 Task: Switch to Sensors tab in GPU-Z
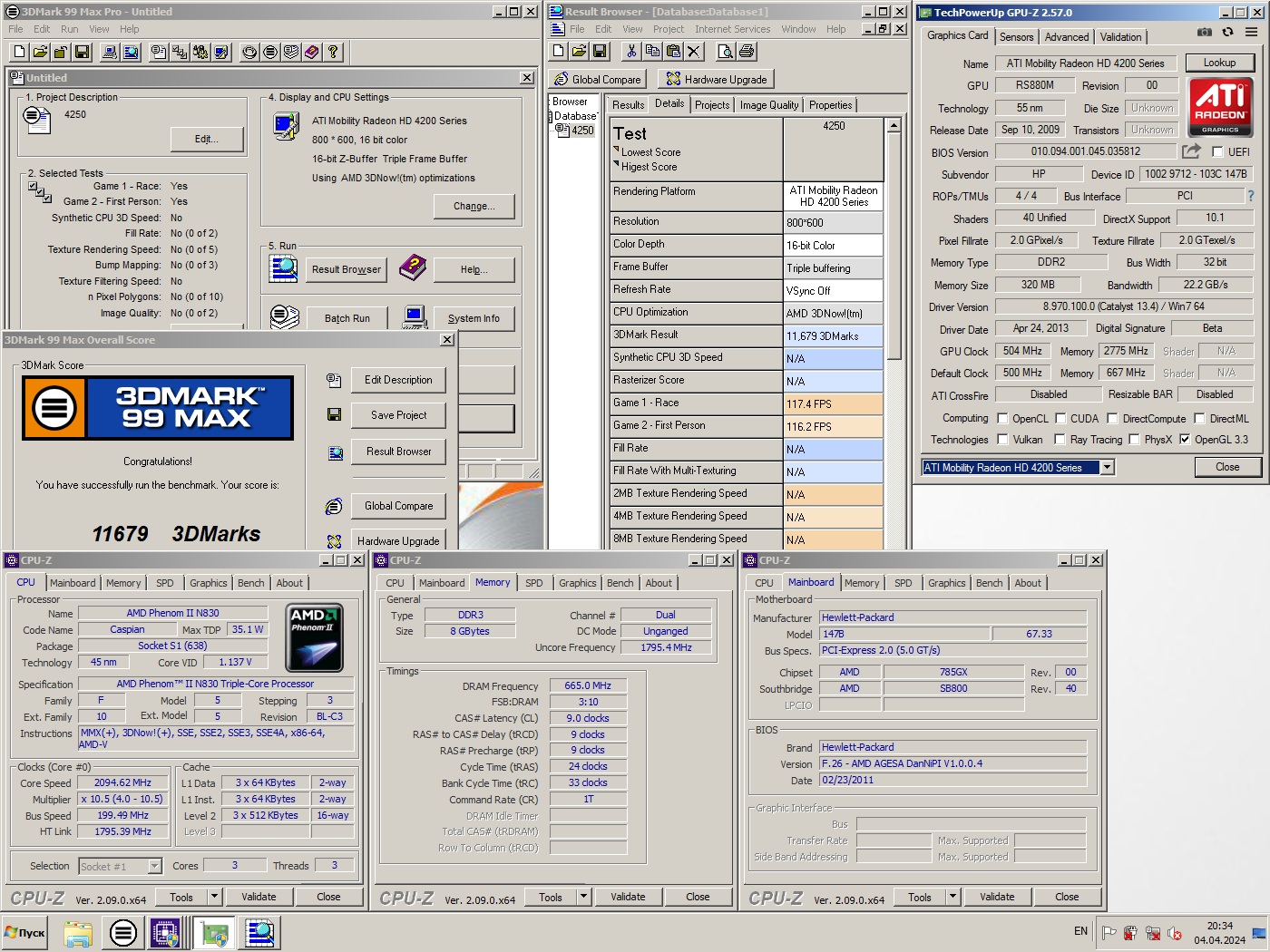click(1016, 37)
